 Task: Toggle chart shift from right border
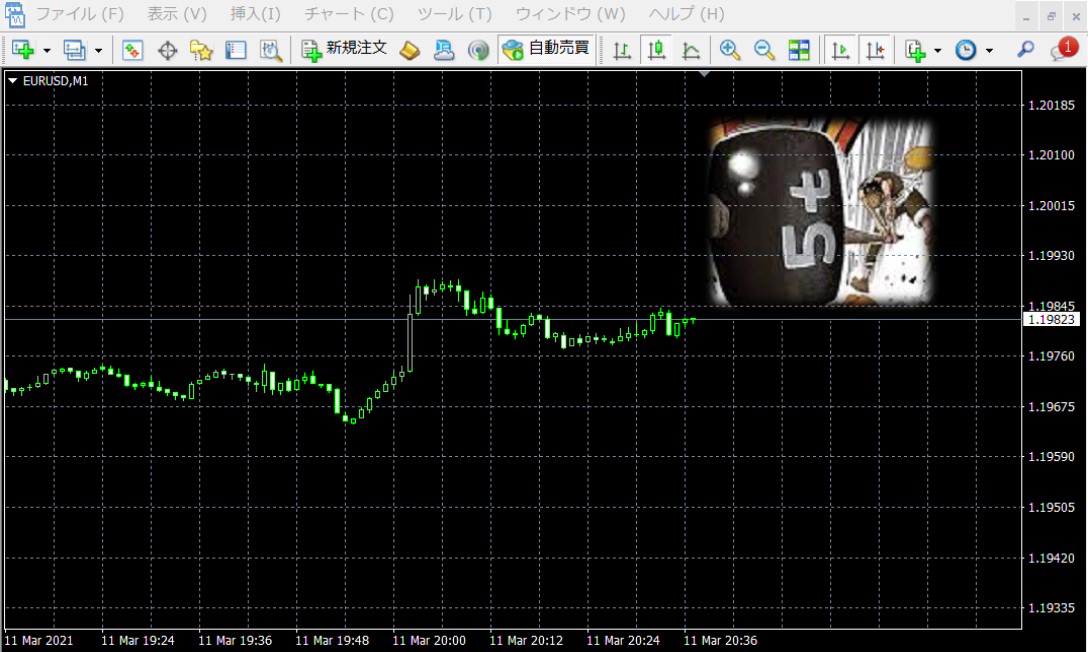click(875, 50)
